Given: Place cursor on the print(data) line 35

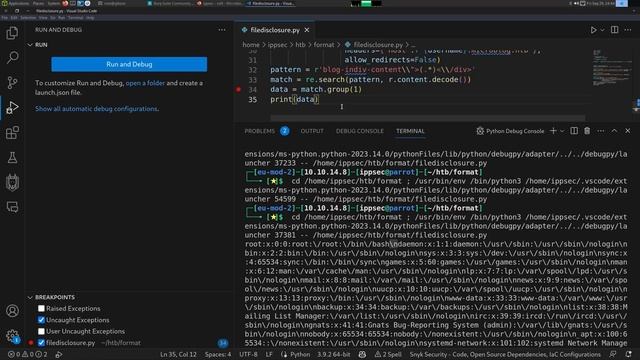Looking at the screenshot, I should click(x=294, y=99).
